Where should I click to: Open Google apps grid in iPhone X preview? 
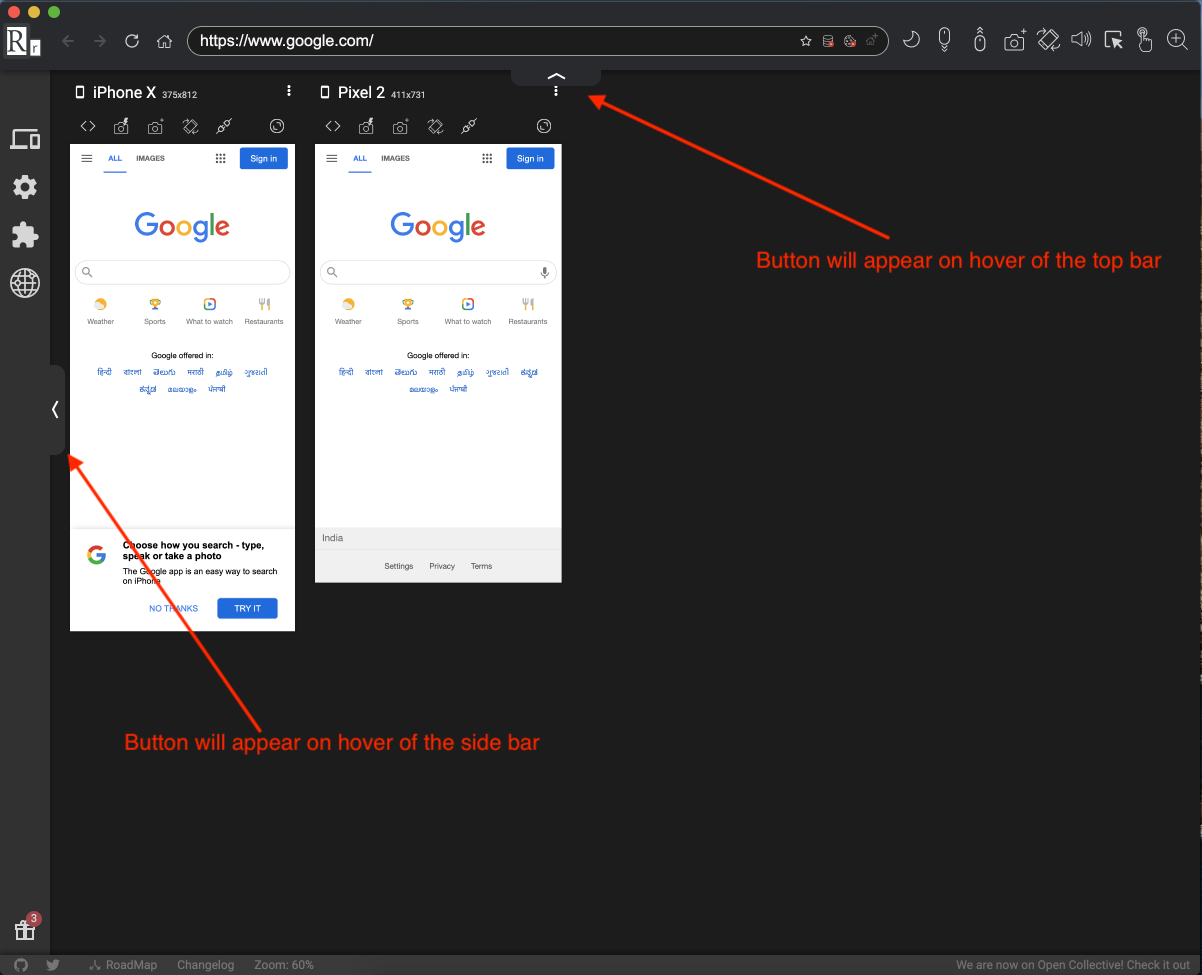point(221,158)
